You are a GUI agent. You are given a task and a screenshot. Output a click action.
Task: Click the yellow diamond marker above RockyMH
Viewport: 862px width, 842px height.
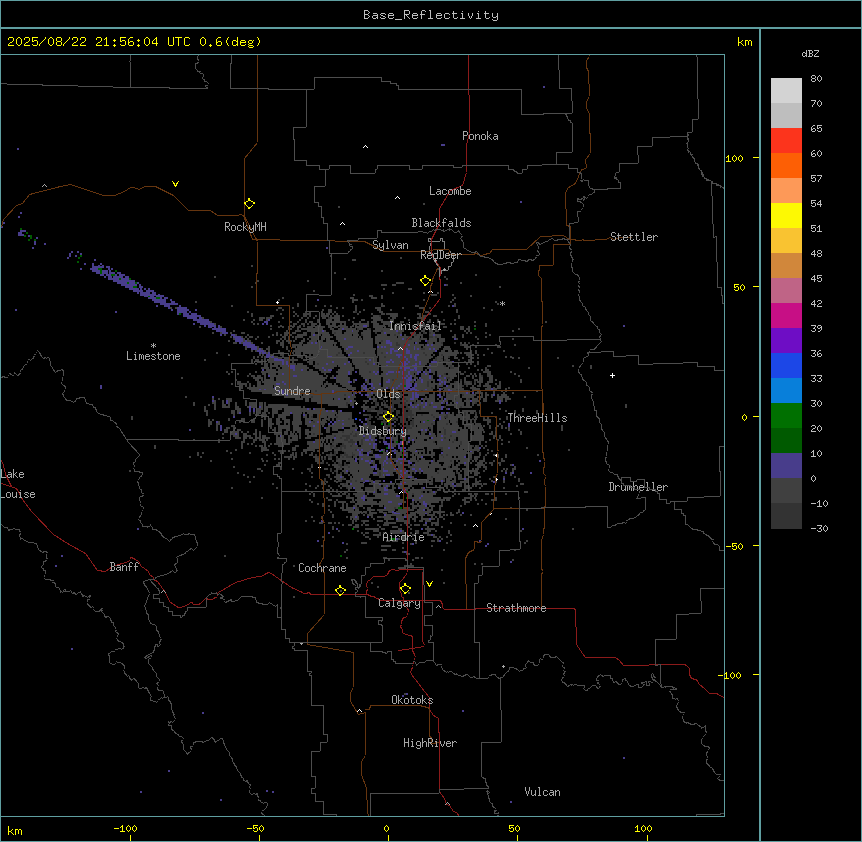(249, 204)
